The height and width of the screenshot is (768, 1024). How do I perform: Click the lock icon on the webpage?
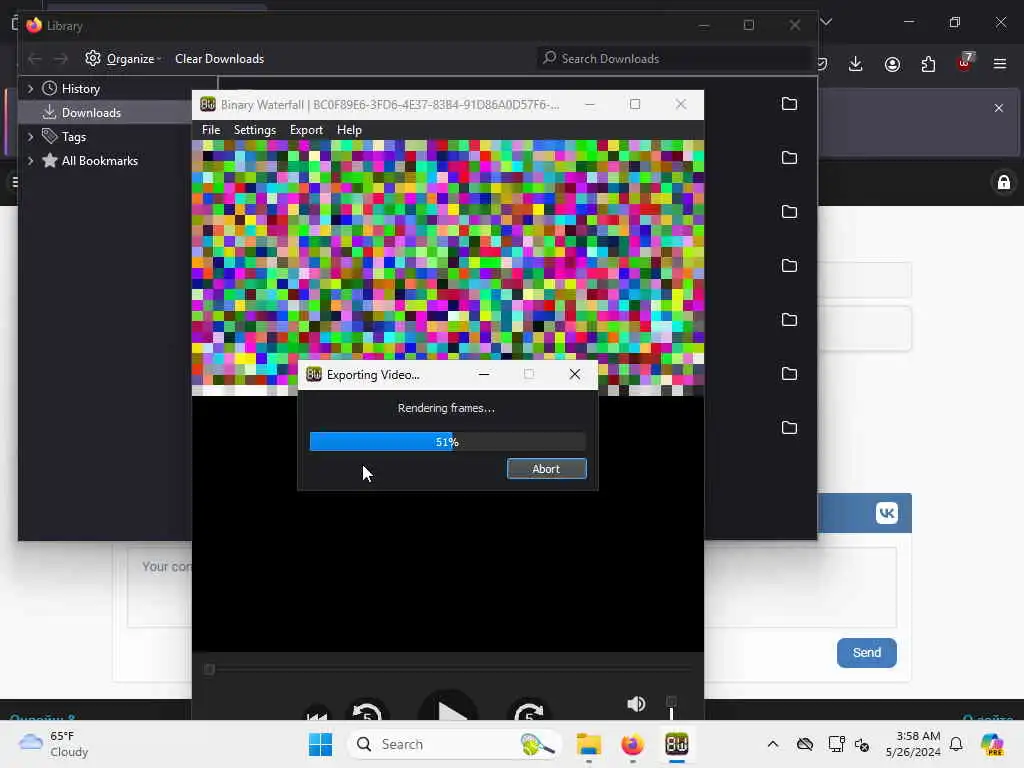(x=1004, y=182)
